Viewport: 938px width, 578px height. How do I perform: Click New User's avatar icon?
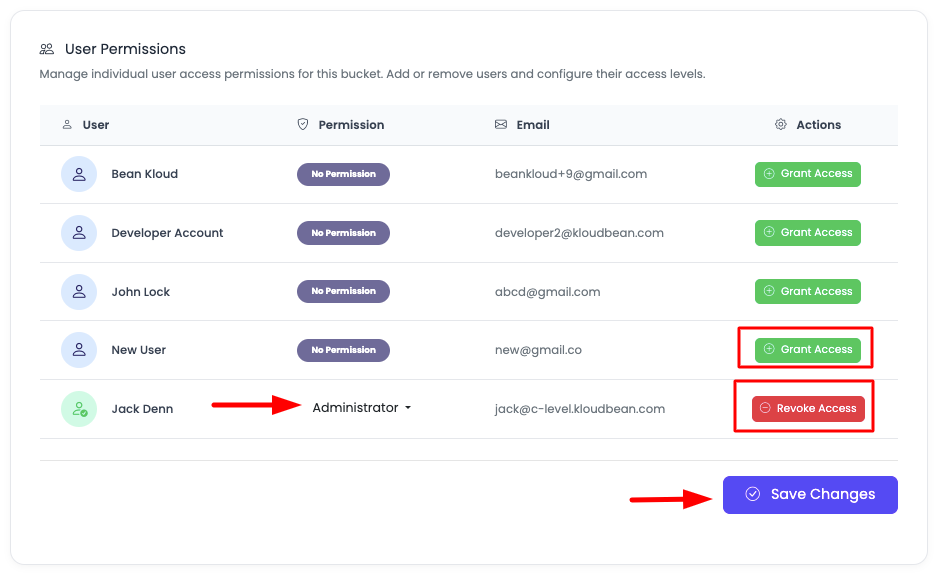click(79, 350)
